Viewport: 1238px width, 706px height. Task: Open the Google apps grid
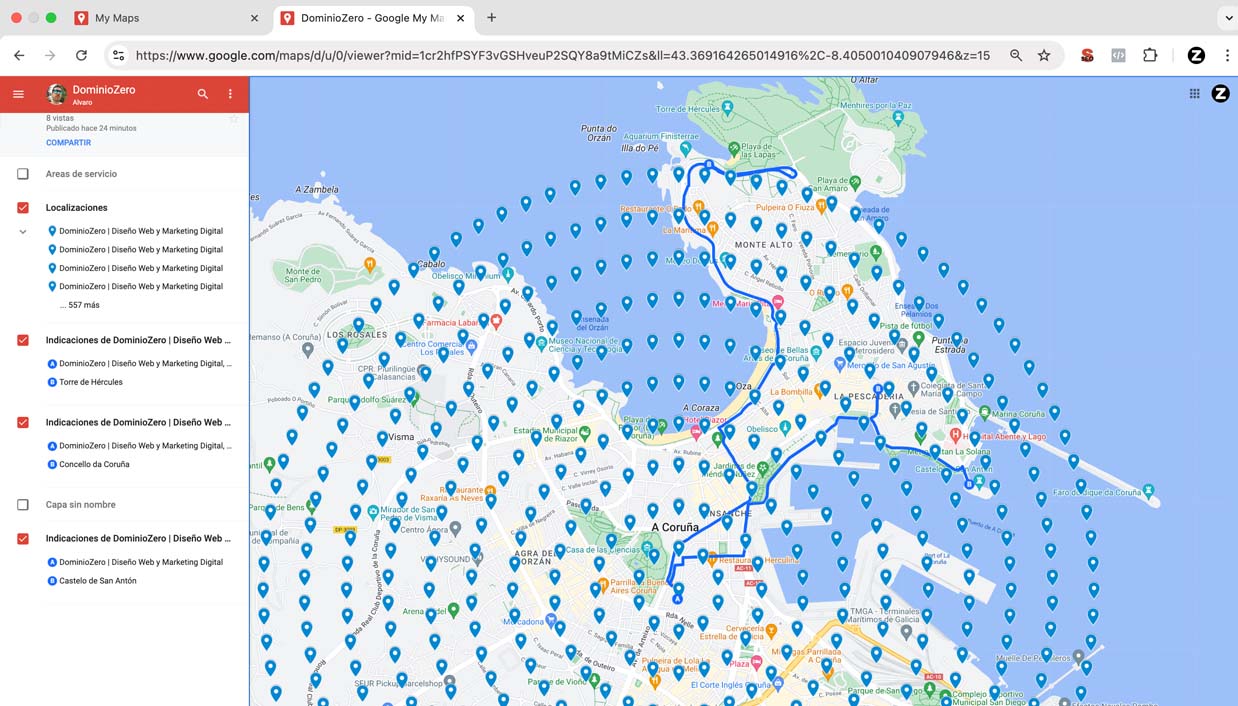point(1194,94)
